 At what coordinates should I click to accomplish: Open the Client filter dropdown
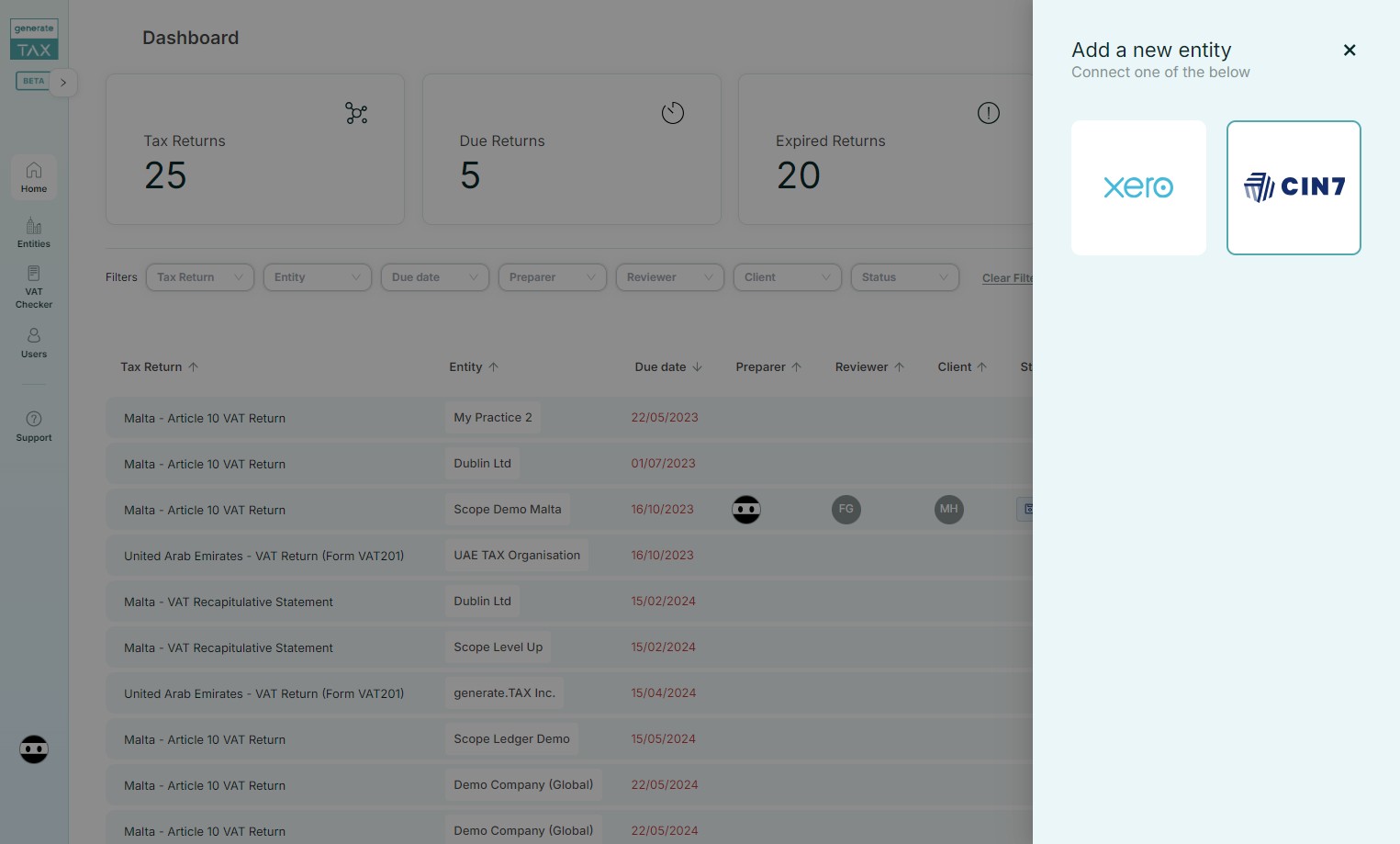click(788, 277)
